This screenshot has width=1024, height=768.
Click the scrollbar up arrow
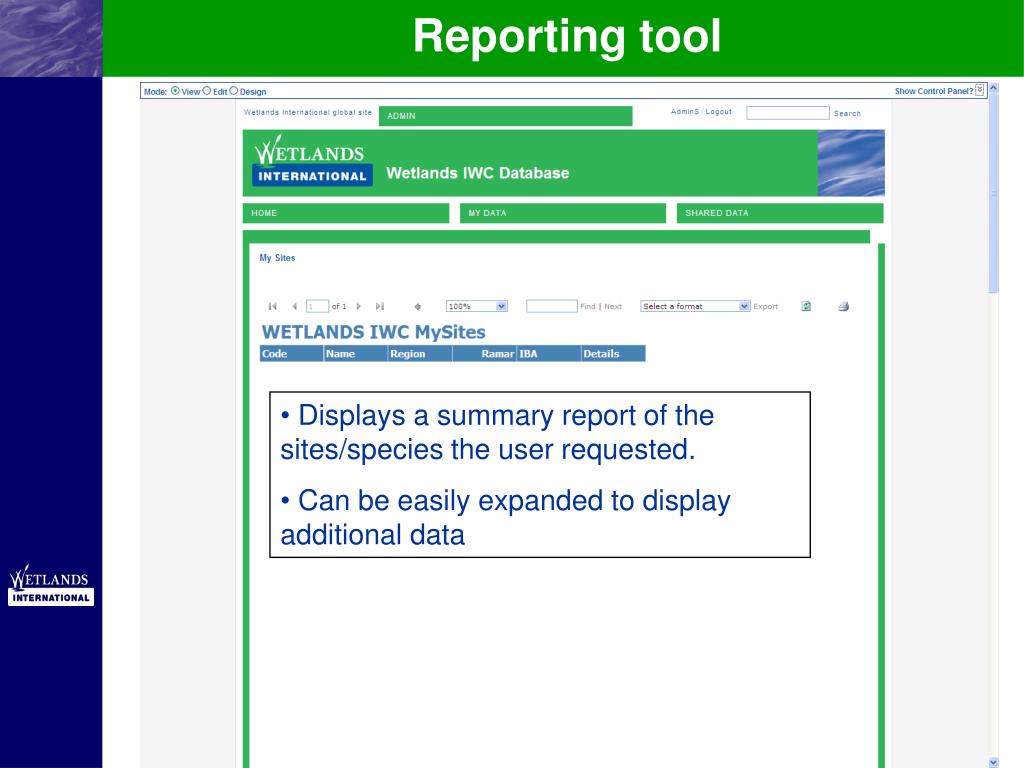point(993,87)
